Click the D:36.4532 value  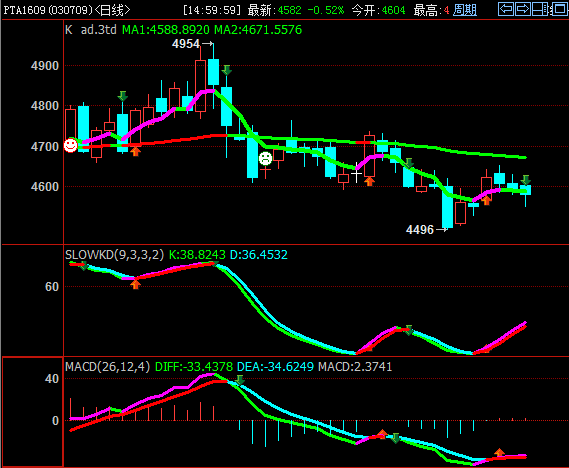[x=259, y=255]
